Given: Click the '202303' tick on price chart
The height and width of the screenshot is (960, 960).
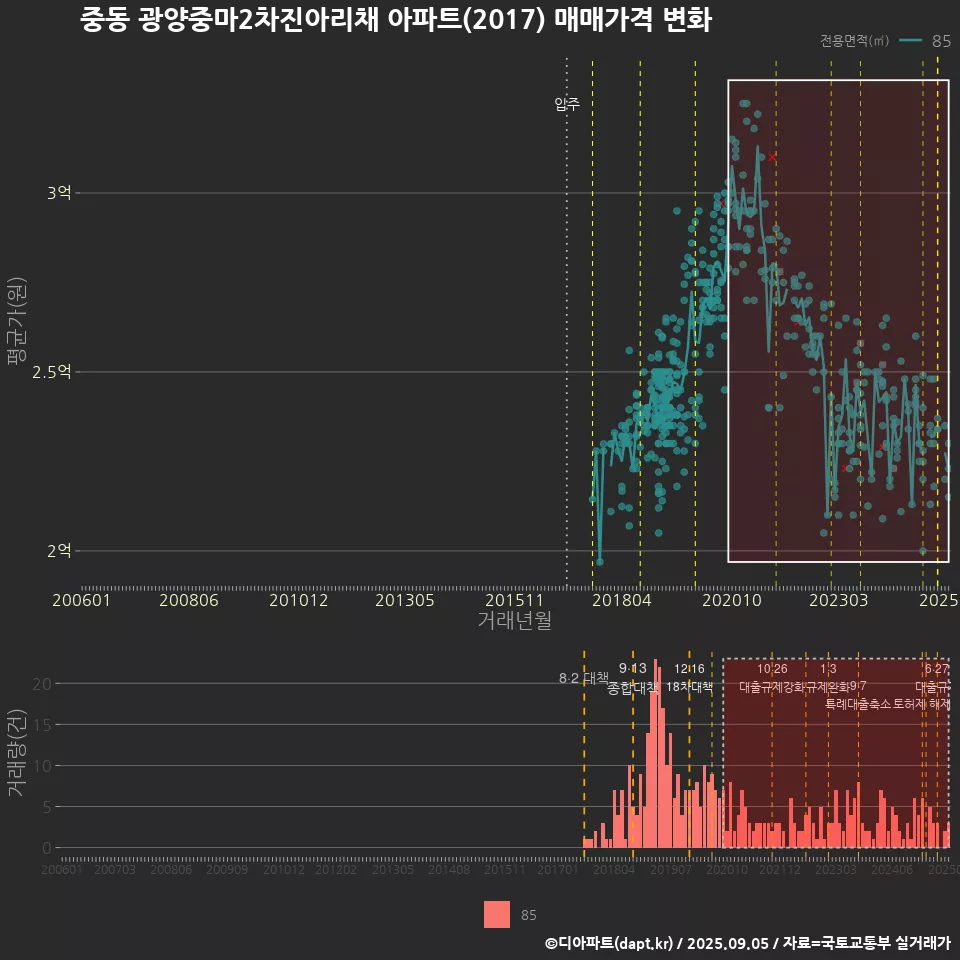Looking at the screenshot, I should coord(839,600).
